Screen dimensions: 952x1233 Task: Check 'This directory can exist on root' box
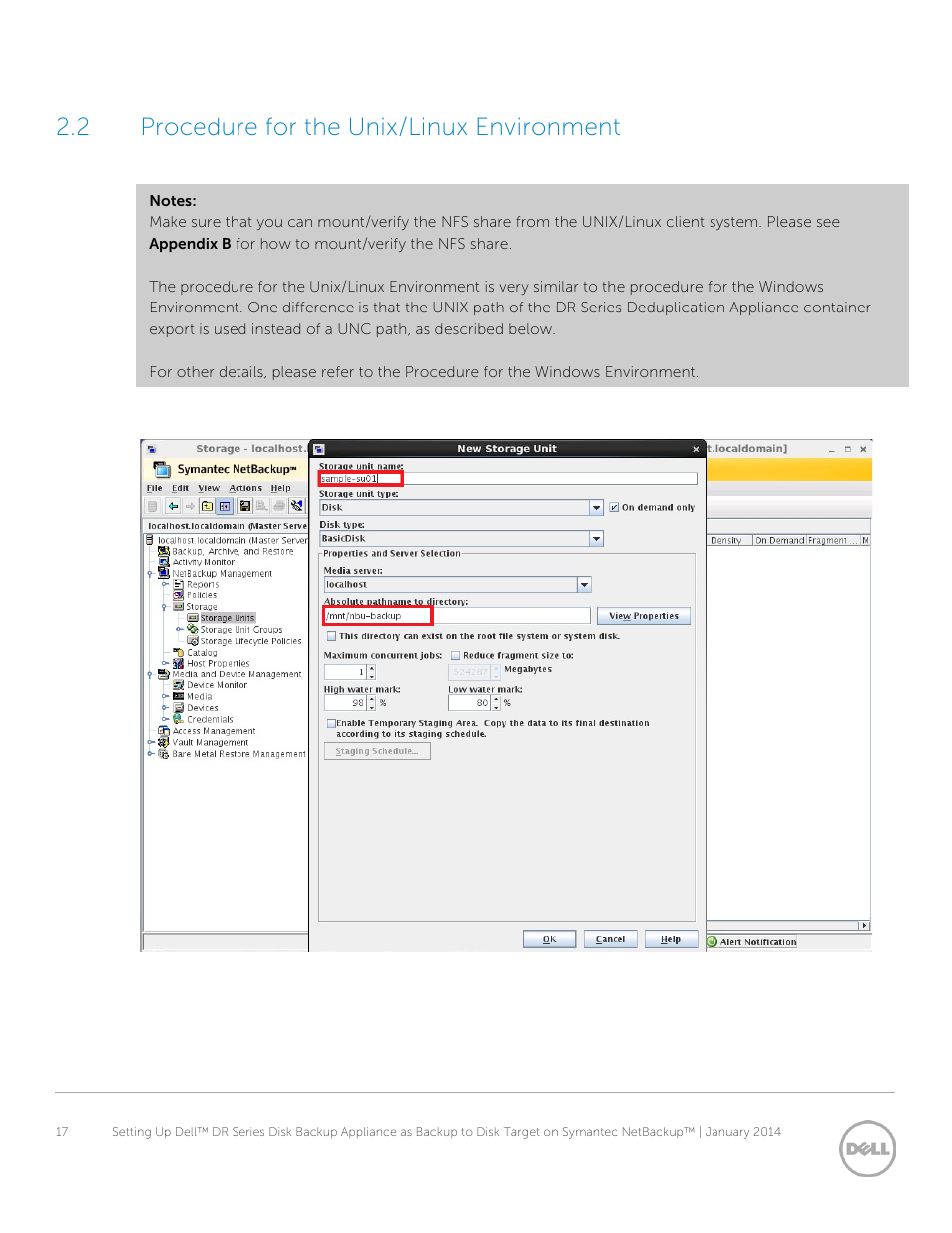[332, 636]
